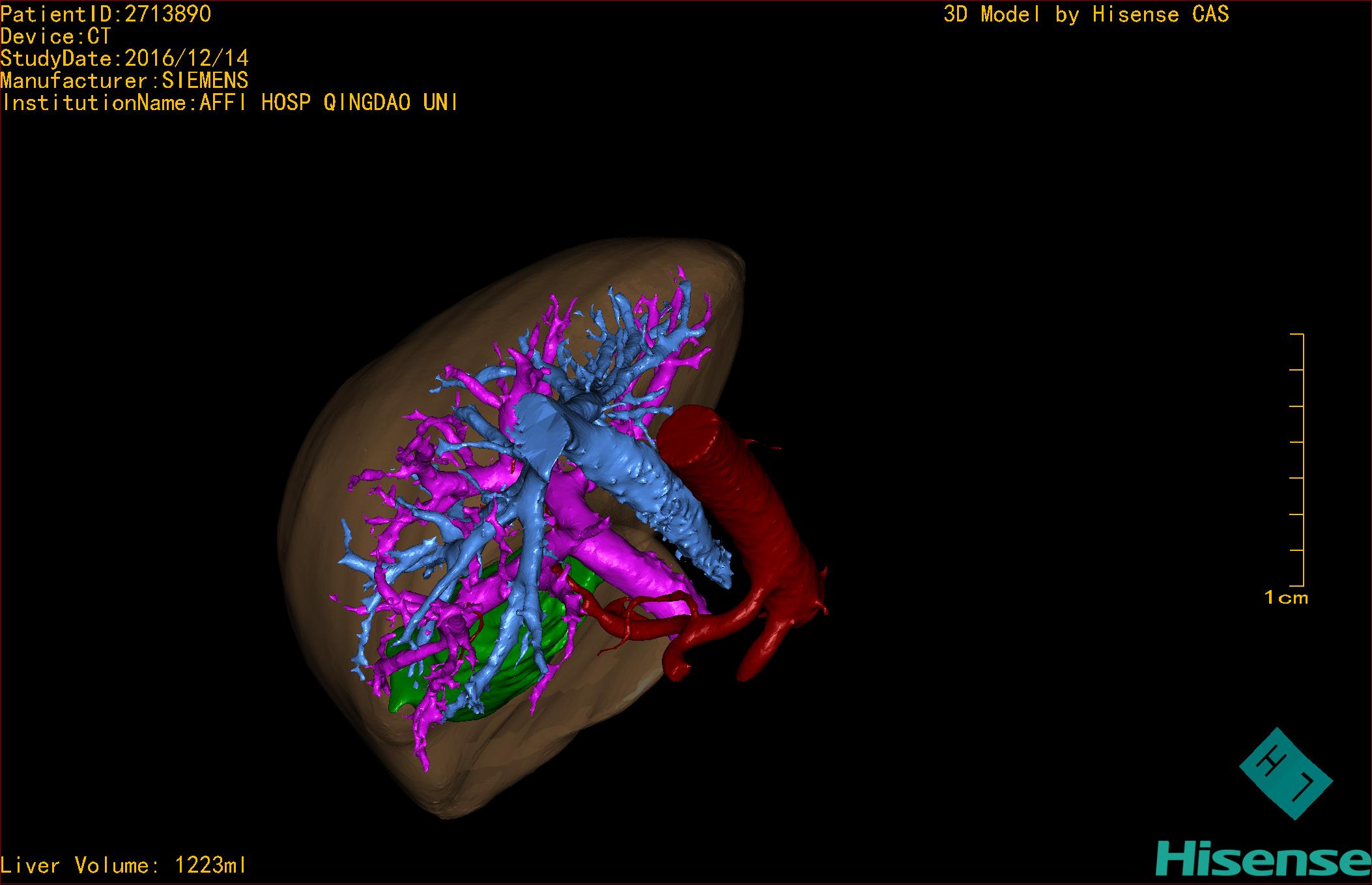Click the 3D Model by Hisense CAS title
The height and width of the screenshot is (885, 1372).
pos(1085,14)
